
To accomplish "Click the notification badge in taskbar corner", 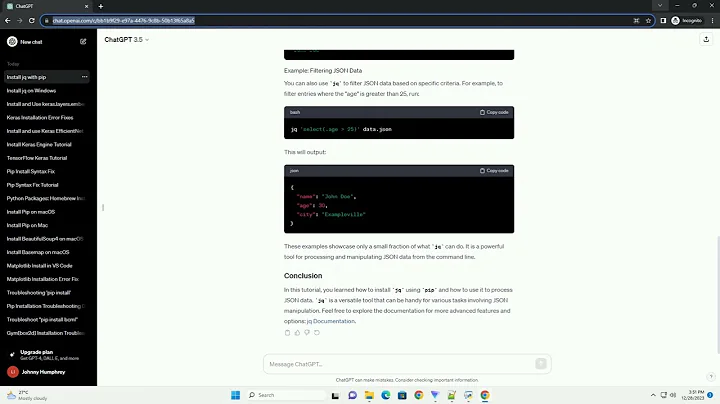I will point(711,395).
